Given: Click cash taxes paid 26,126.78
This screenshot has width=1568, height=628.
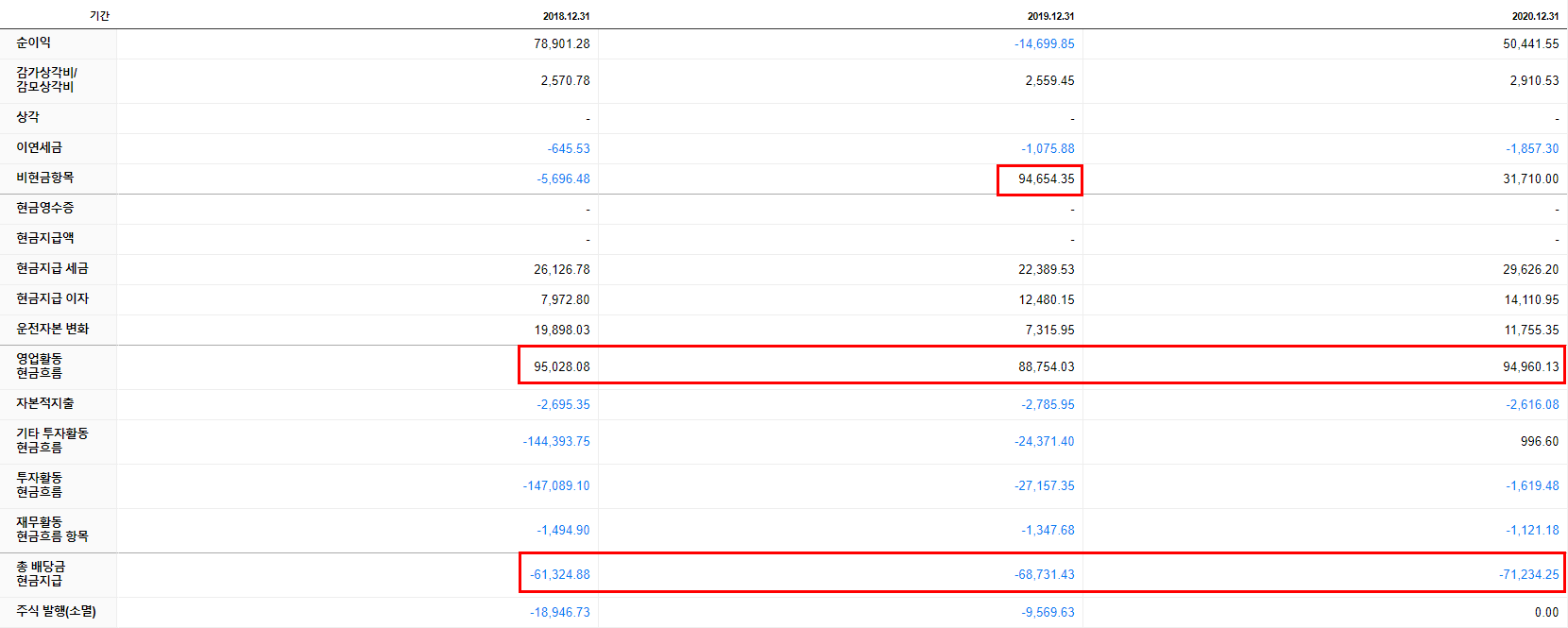Looking at the screenshot, I should [561, 269].
